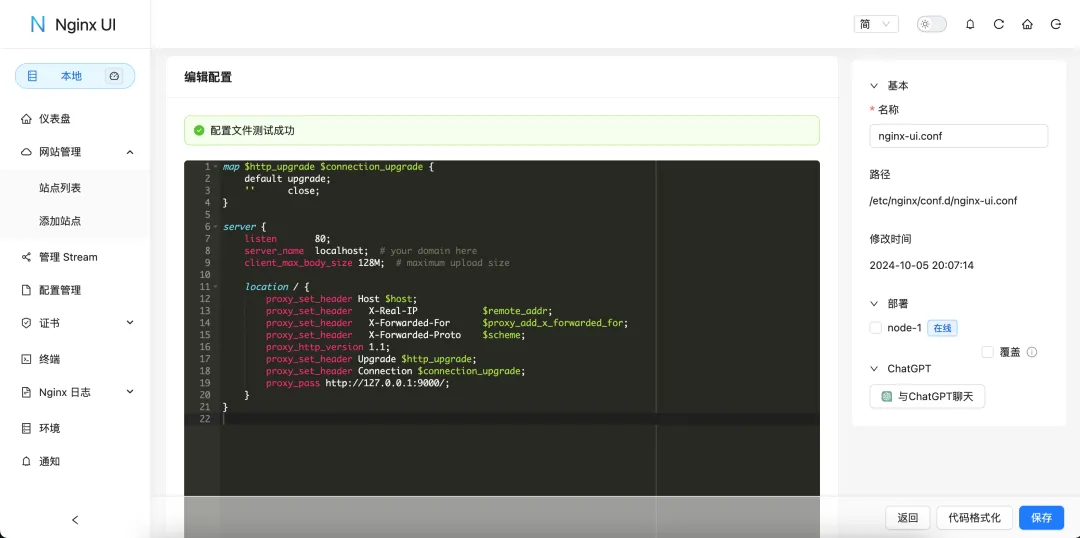
Task: Click the logout icon in top bar
Action: 1056,24
